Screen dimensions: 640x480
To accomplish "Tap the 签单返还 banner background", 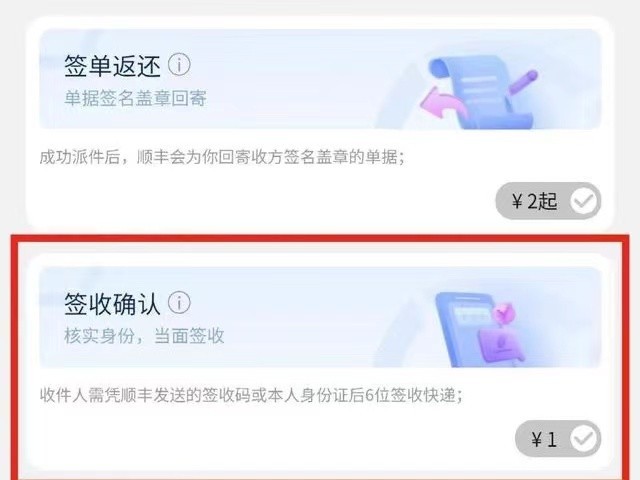I will click(320, 79).
